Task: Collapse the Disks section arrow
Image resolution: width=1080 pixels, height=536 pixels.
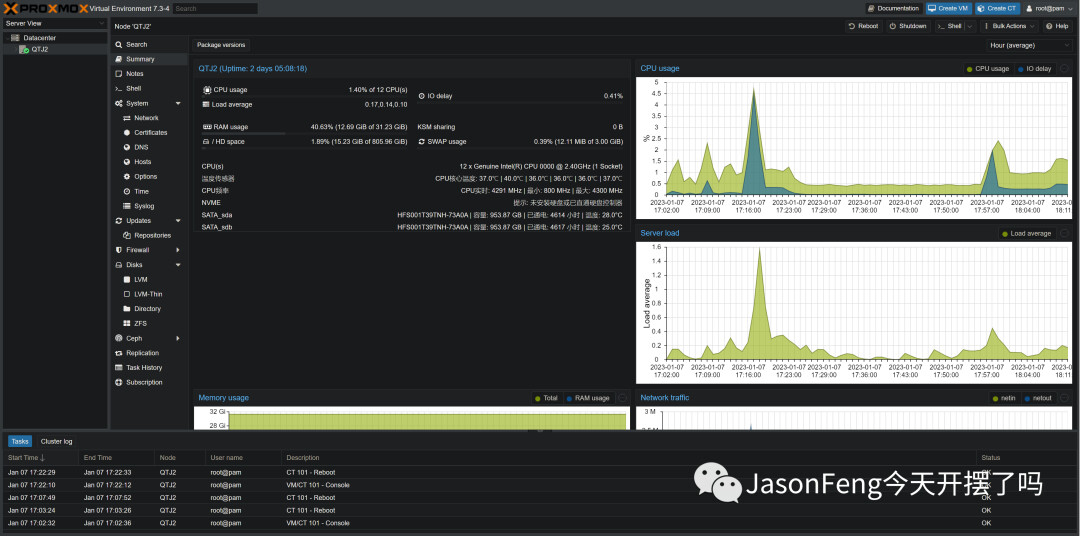Action: click(x=178, y=265)
